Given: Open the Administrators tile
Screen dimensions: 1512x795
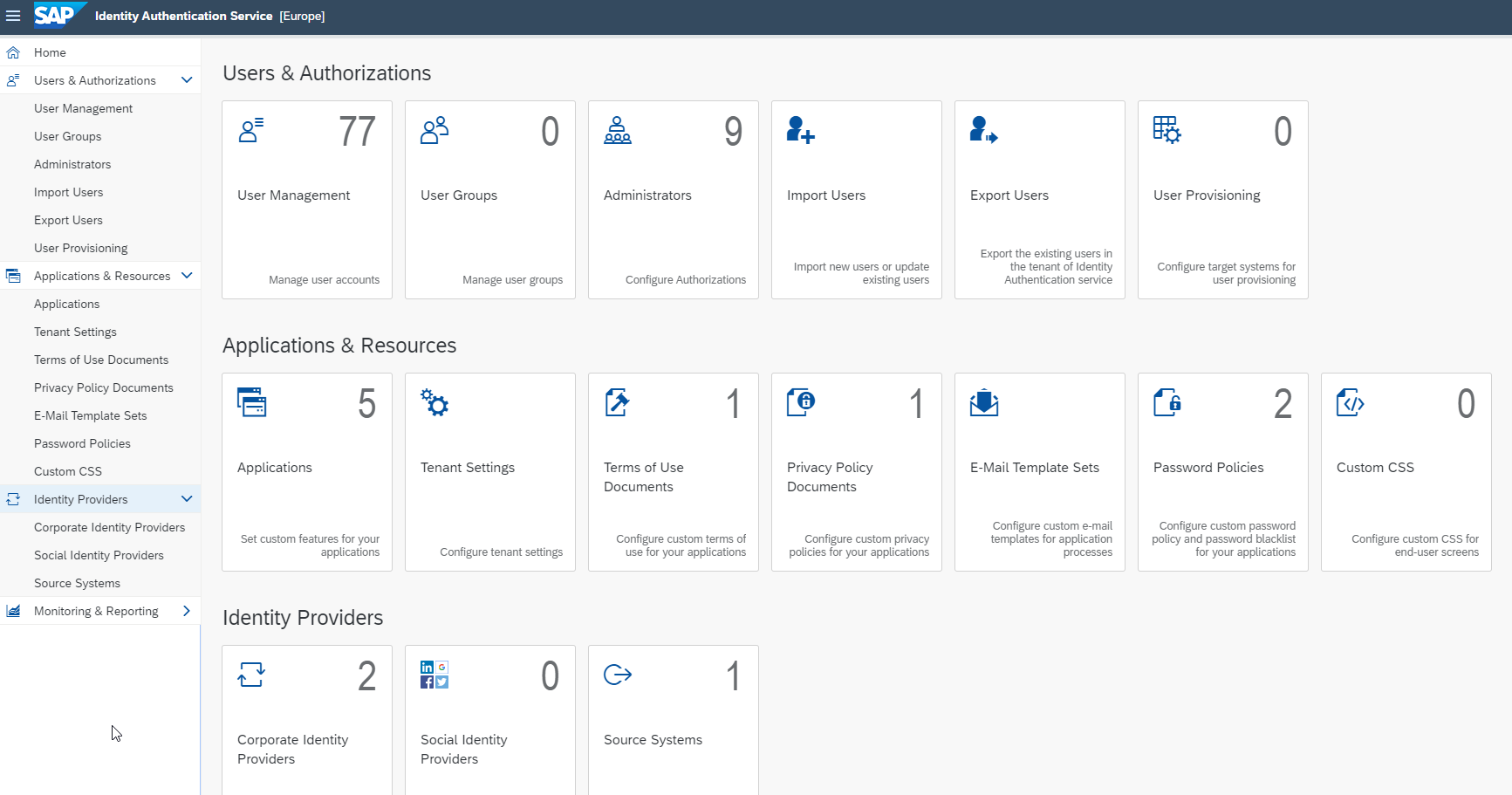Looking at the screenshot, I should pyautogui.click(x=674, y=200).
